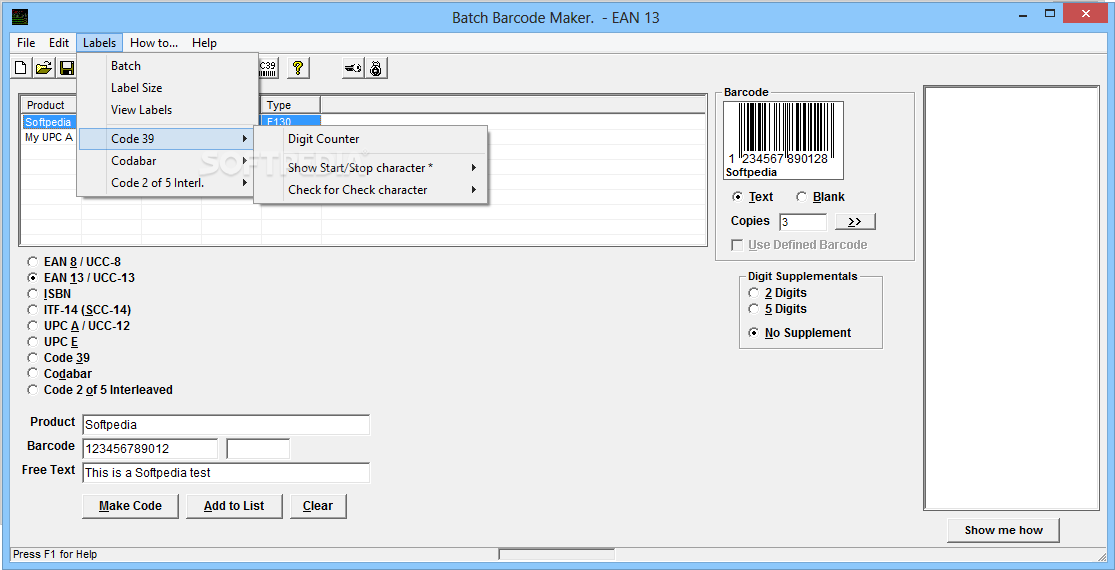Click the money bag purchase icon
The image size is (1115, 570).
[x=376, y=68]
